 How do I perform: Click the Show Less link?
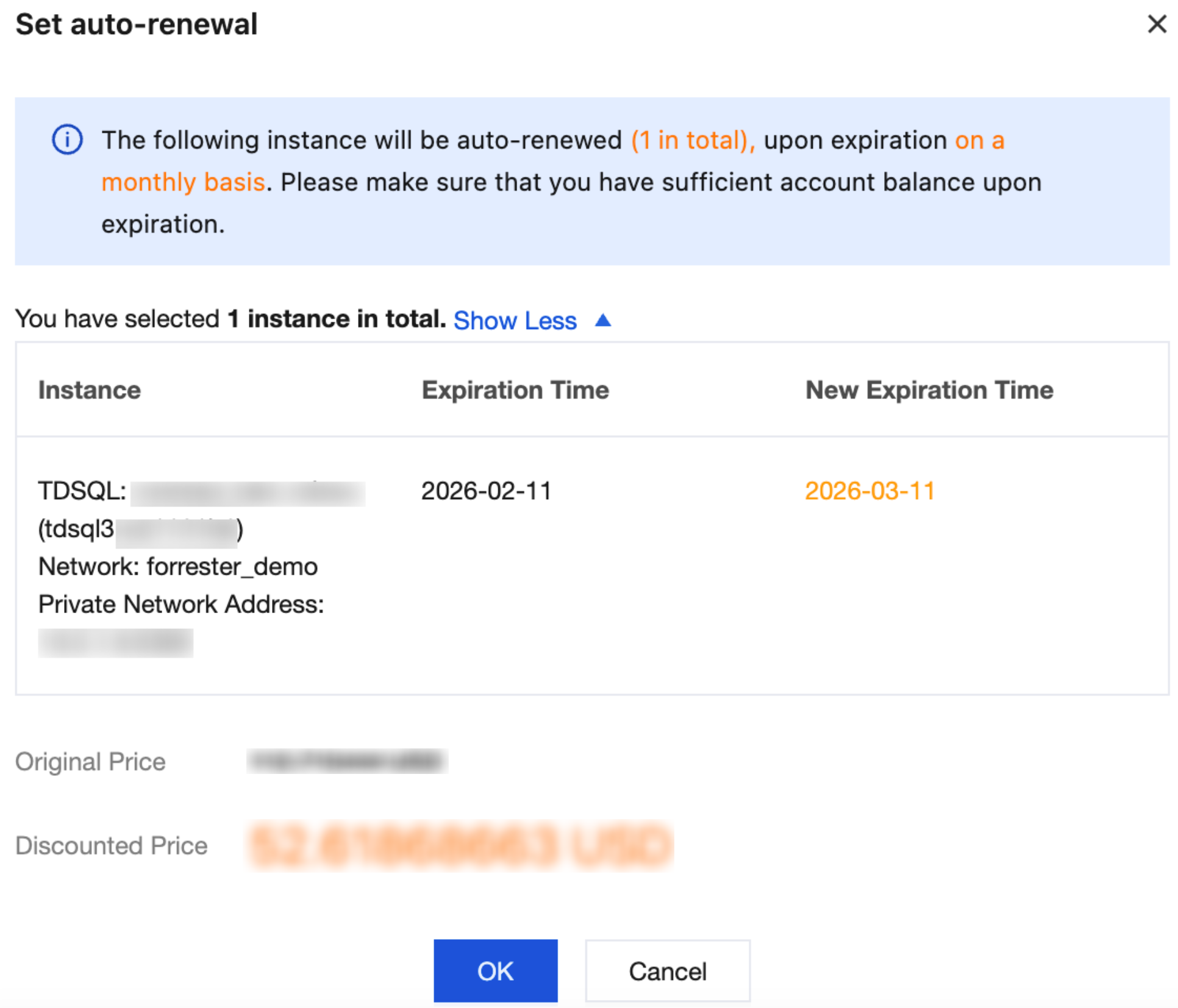515,321
